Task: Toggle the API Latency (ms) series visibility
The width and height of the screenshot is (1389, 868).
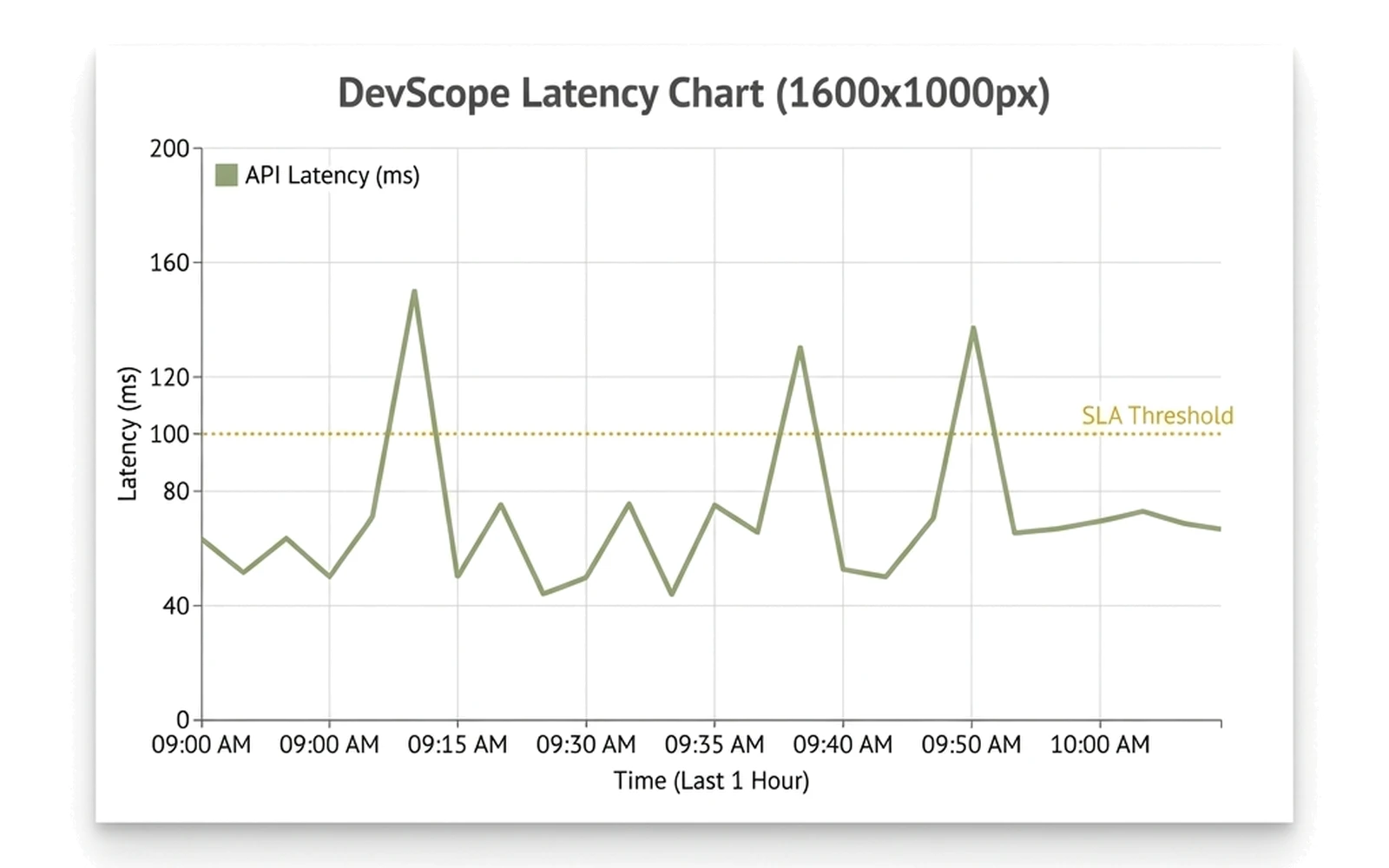Action: pos(332,174)
